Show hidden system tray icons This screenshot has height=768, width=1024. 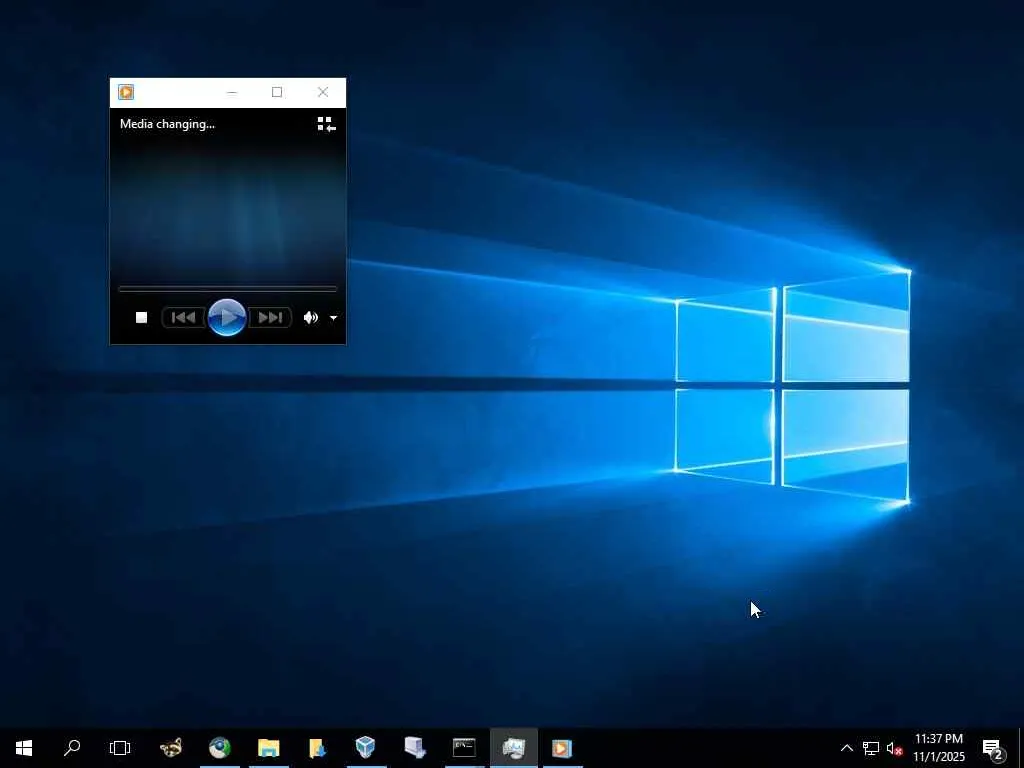846,748
